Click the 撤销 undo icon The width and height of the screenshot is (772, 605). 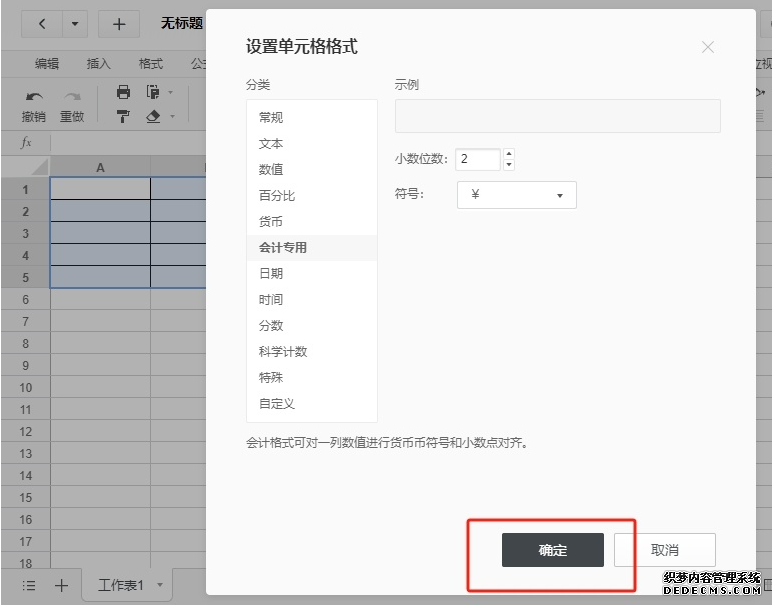(x=34, y=96)
